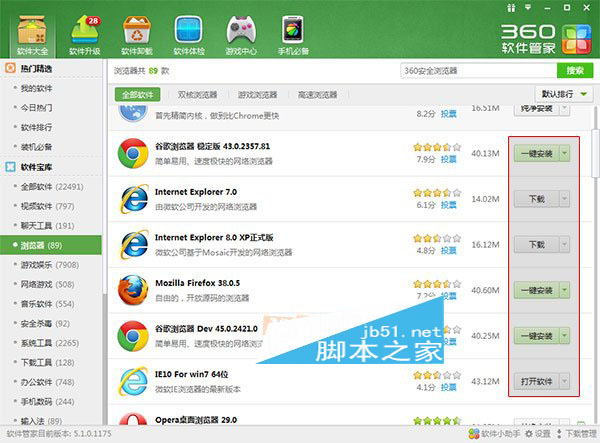Expand dropdown next to Chrome Dev 一键安装
The image size is (600, 443).
point(564,336)
